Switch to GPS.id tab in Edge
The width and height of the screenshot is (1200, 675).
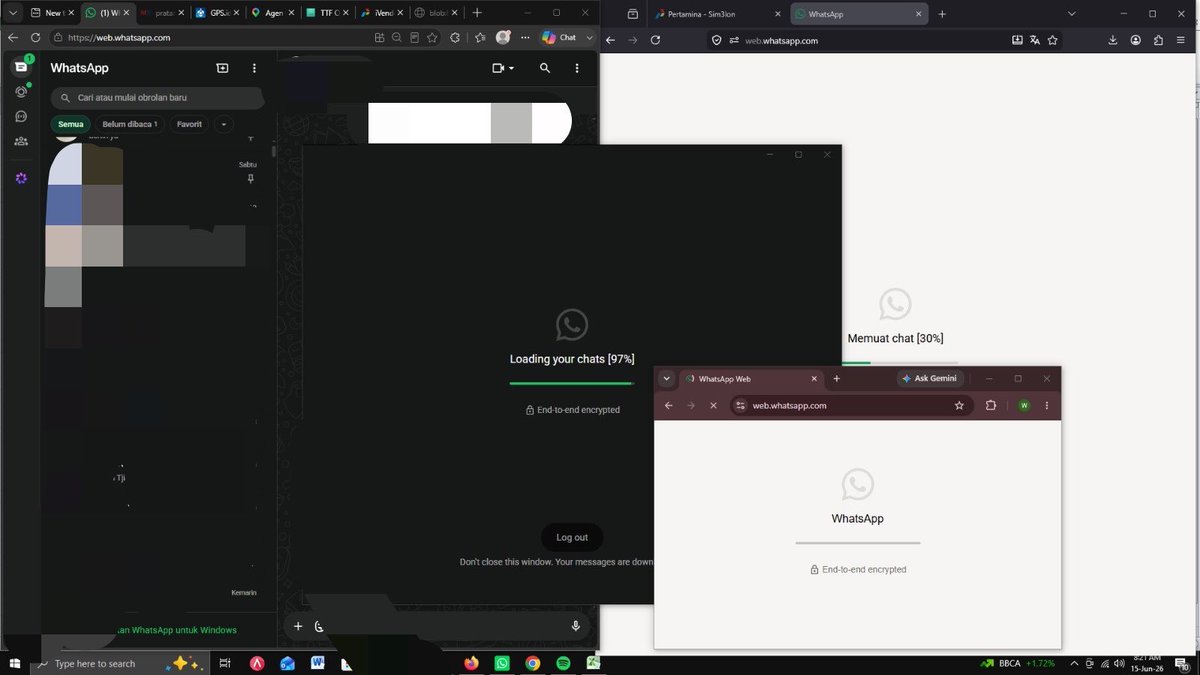(217, 13)
